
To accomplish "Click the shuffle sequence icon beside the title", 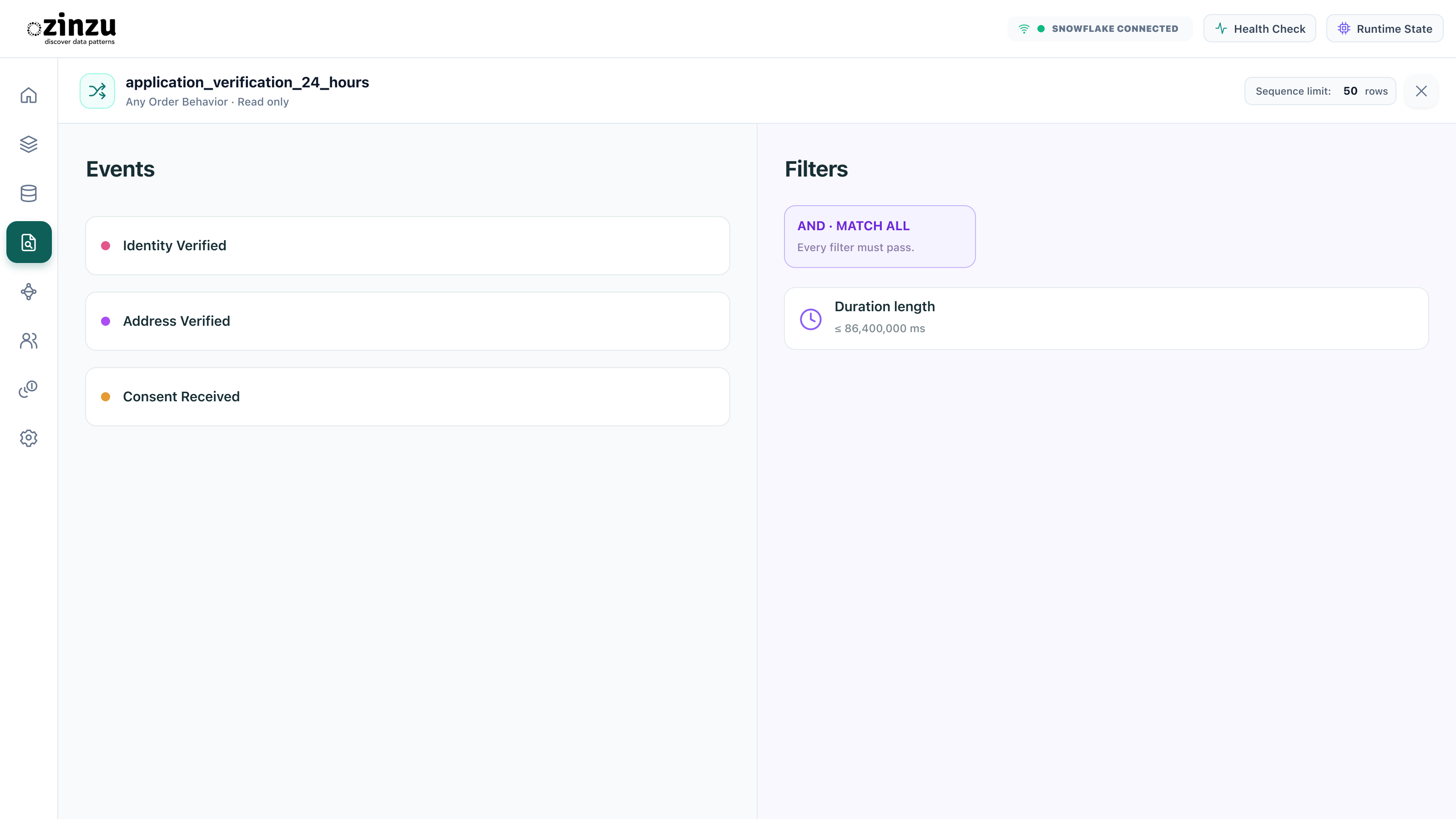I will pos(97,91).
